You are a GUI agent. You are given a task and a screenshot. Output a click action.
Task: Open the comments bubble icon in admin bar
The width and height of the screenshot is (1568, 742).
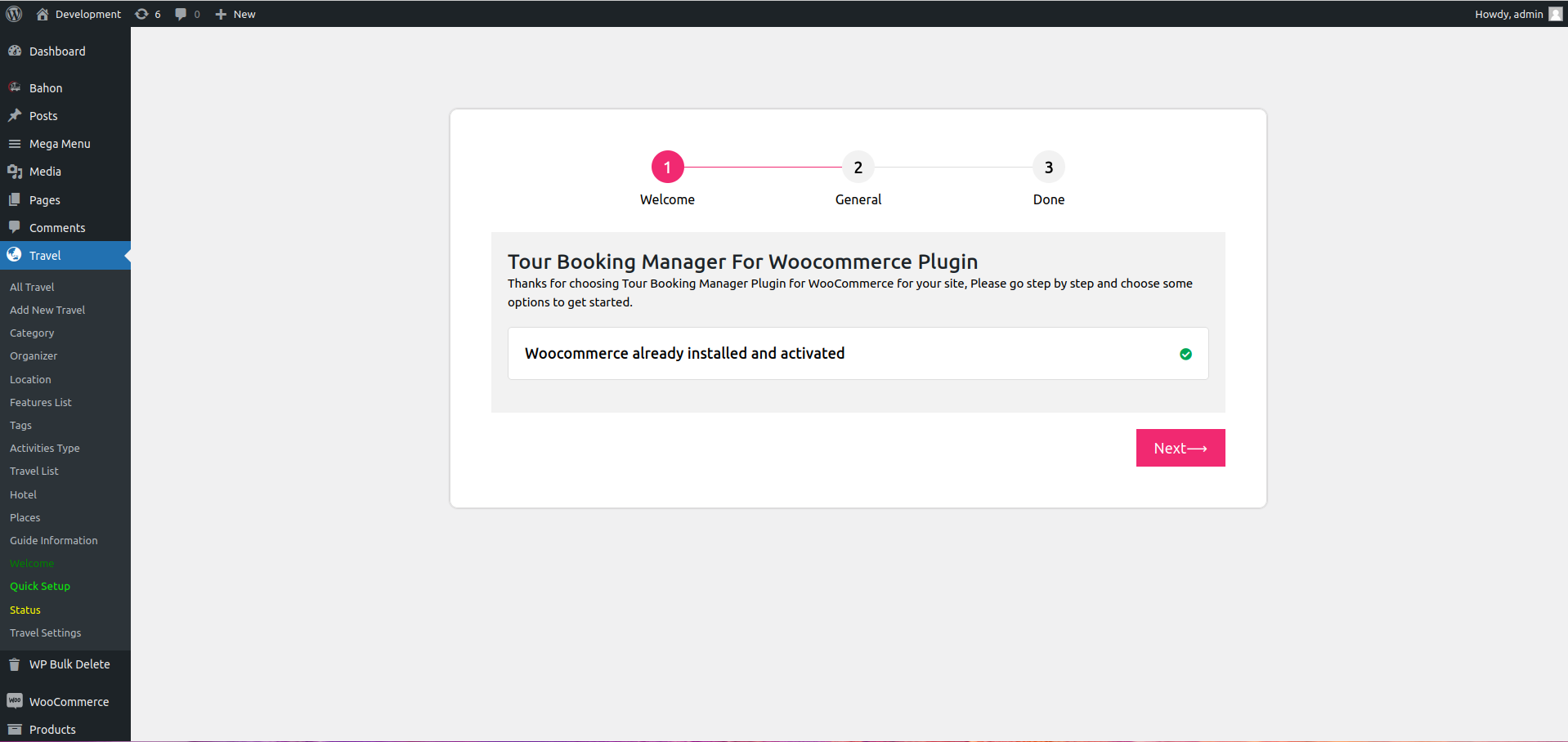181,14
